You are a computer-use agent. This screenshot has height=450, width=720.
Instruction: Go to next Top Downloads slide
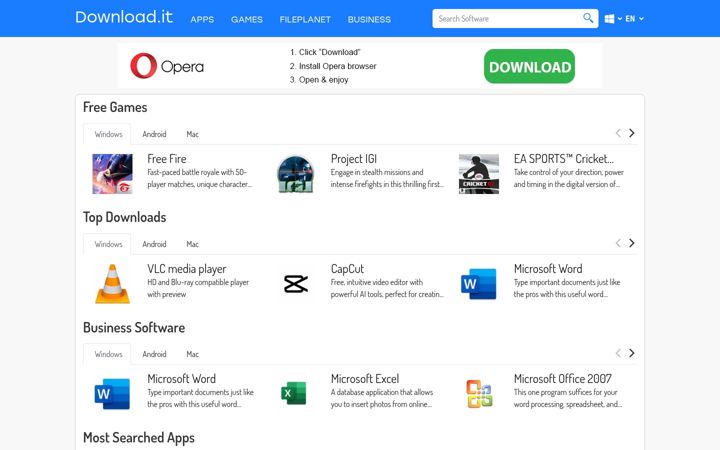pyautogui.click(x=632, y=243)
